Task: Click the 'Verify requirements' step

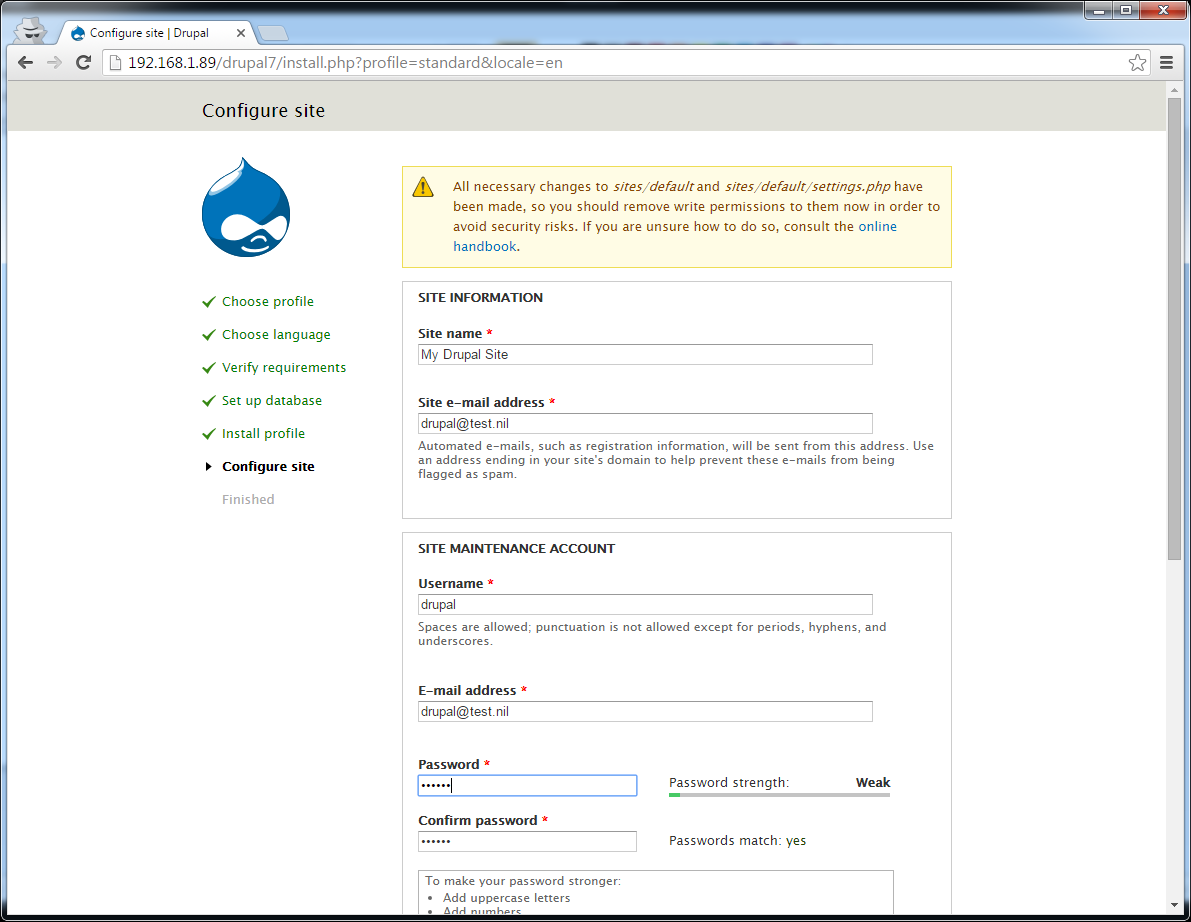Action: 284,368
